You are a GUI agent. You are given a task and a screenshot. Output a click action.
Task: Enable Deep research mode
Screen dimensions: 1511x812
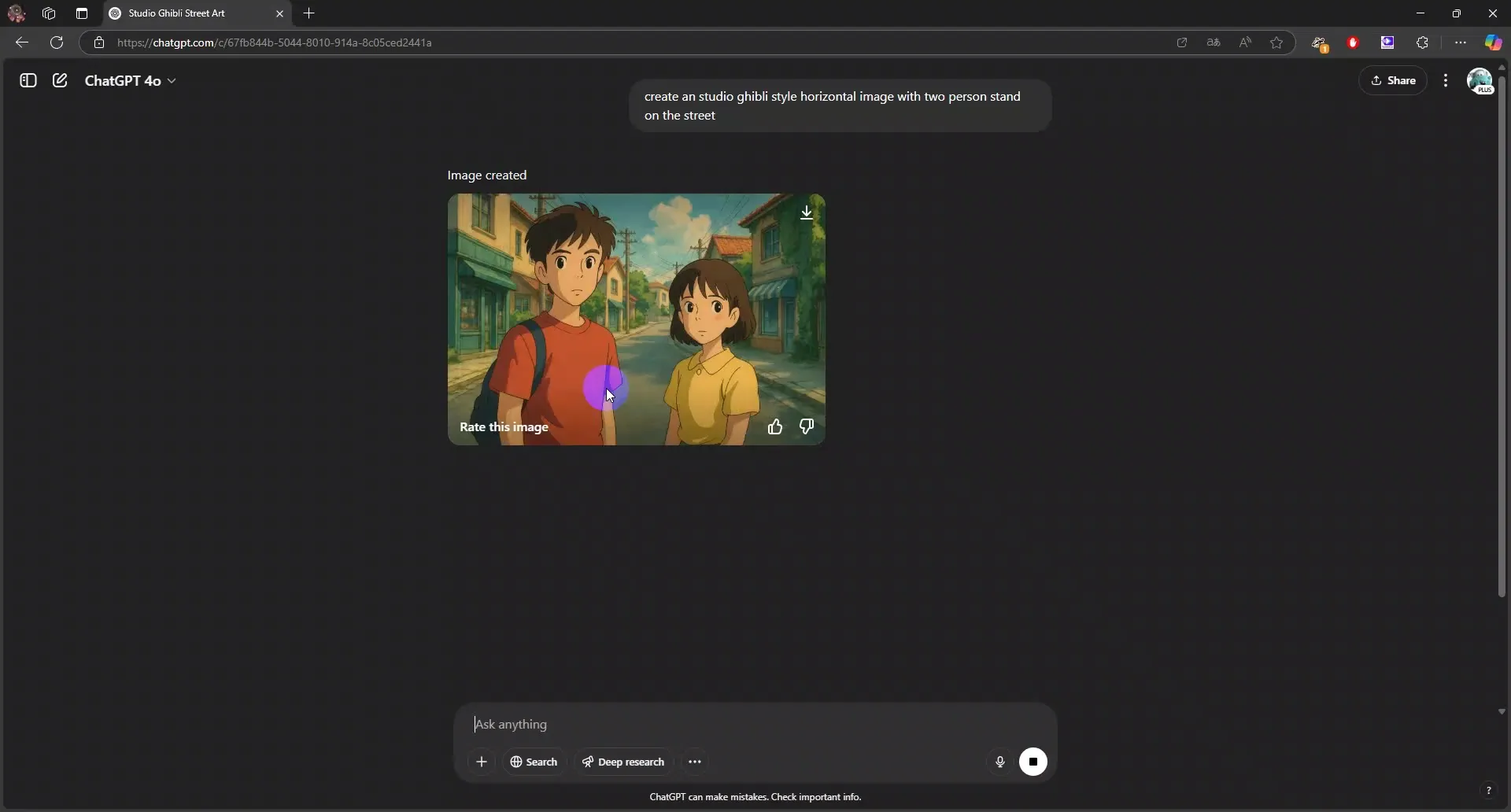click(x=623, y=762)
